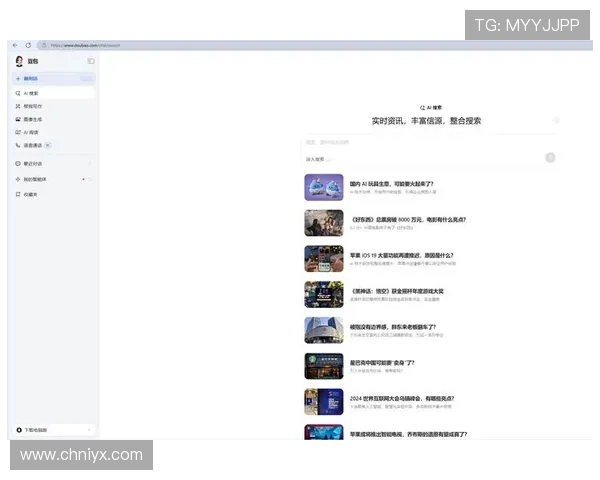Screen dimensions: 600x480
Task: Open the 国内 AI 玩具生意 article
Action: coord(391,184)
